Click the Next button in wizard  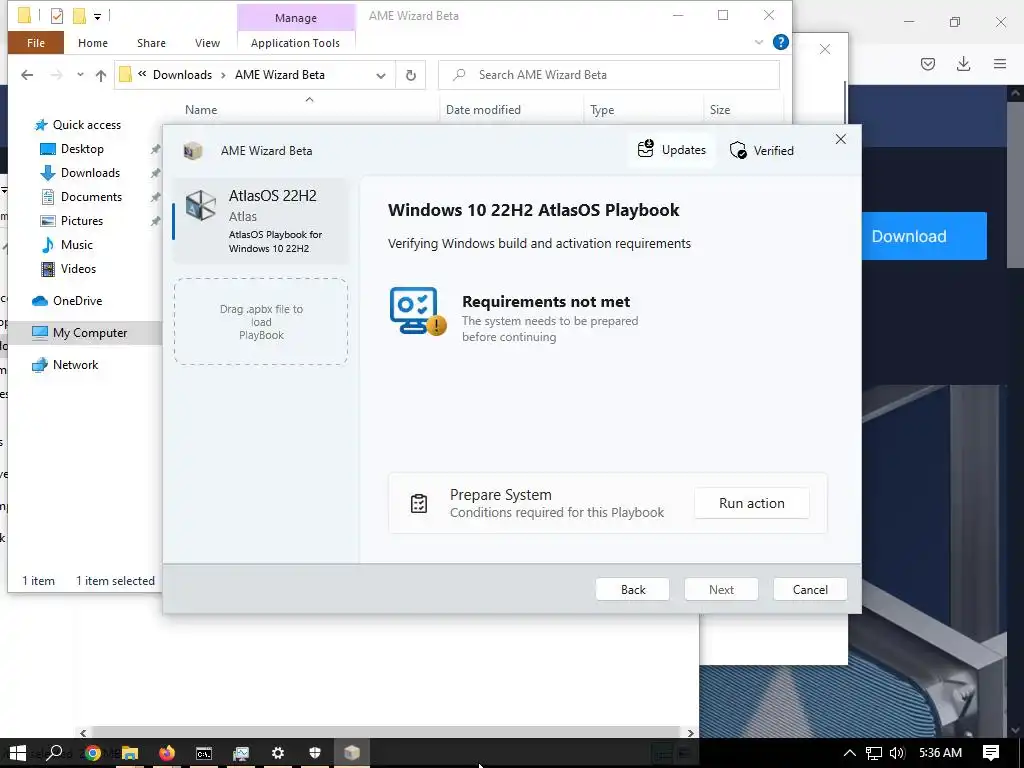(x=721, y=590)
